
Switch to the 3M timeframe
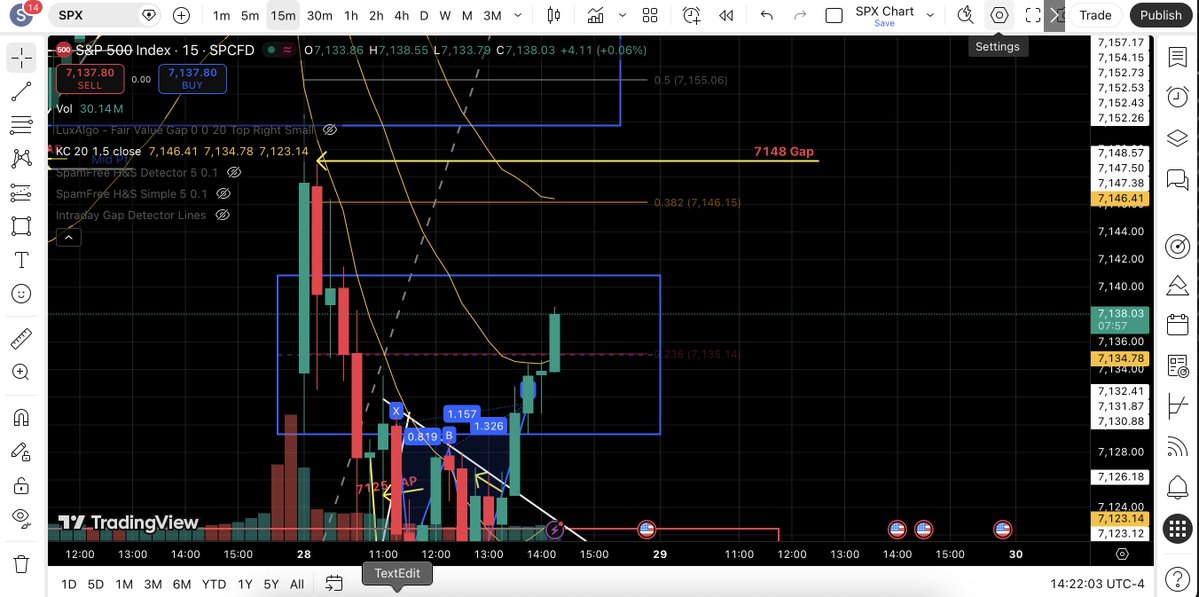(492, 15)
